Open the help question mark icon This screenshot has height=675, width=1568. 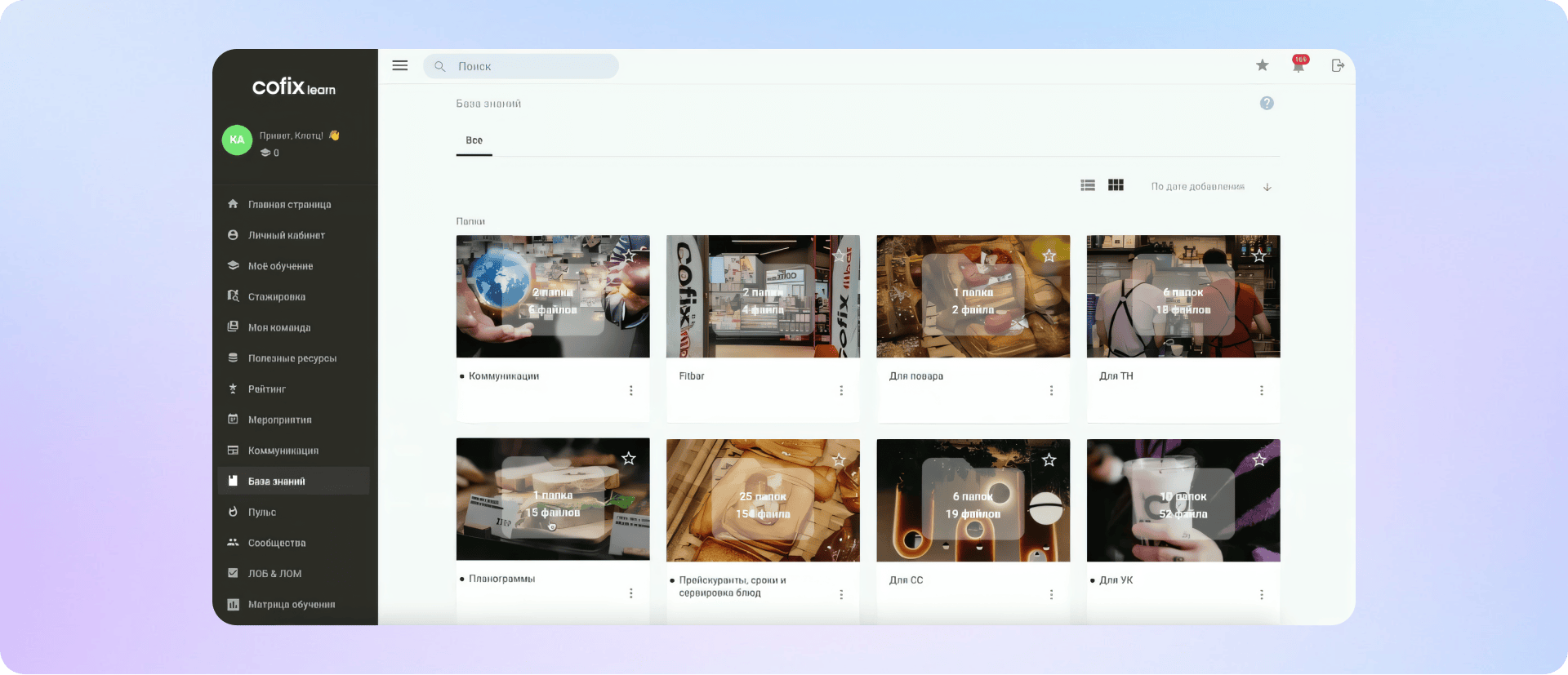point(1267,103)
